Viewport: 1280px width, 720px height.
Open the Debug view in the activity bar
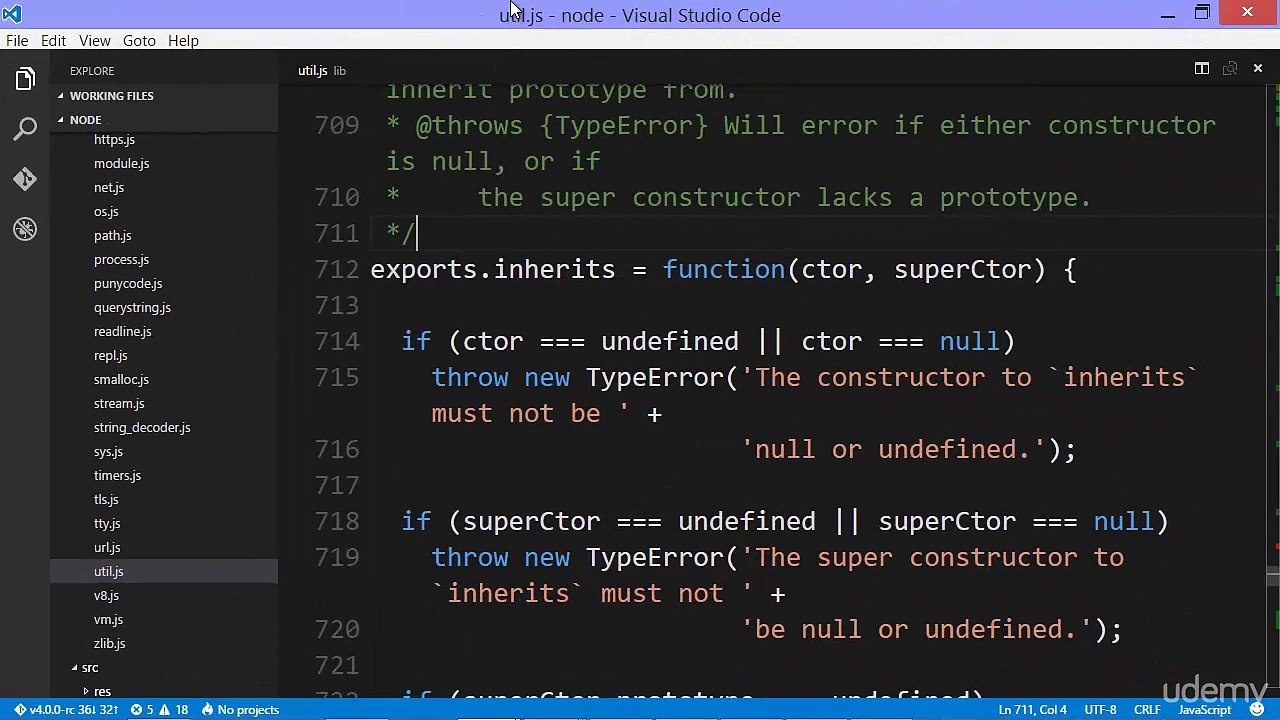25,229
